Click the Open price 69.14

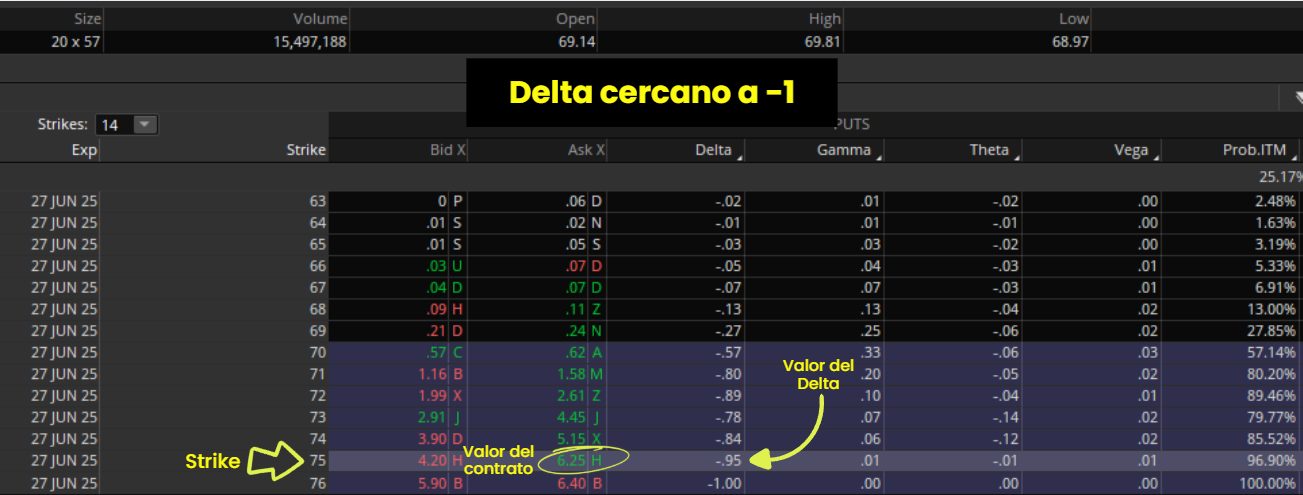(x=576, y=42)
